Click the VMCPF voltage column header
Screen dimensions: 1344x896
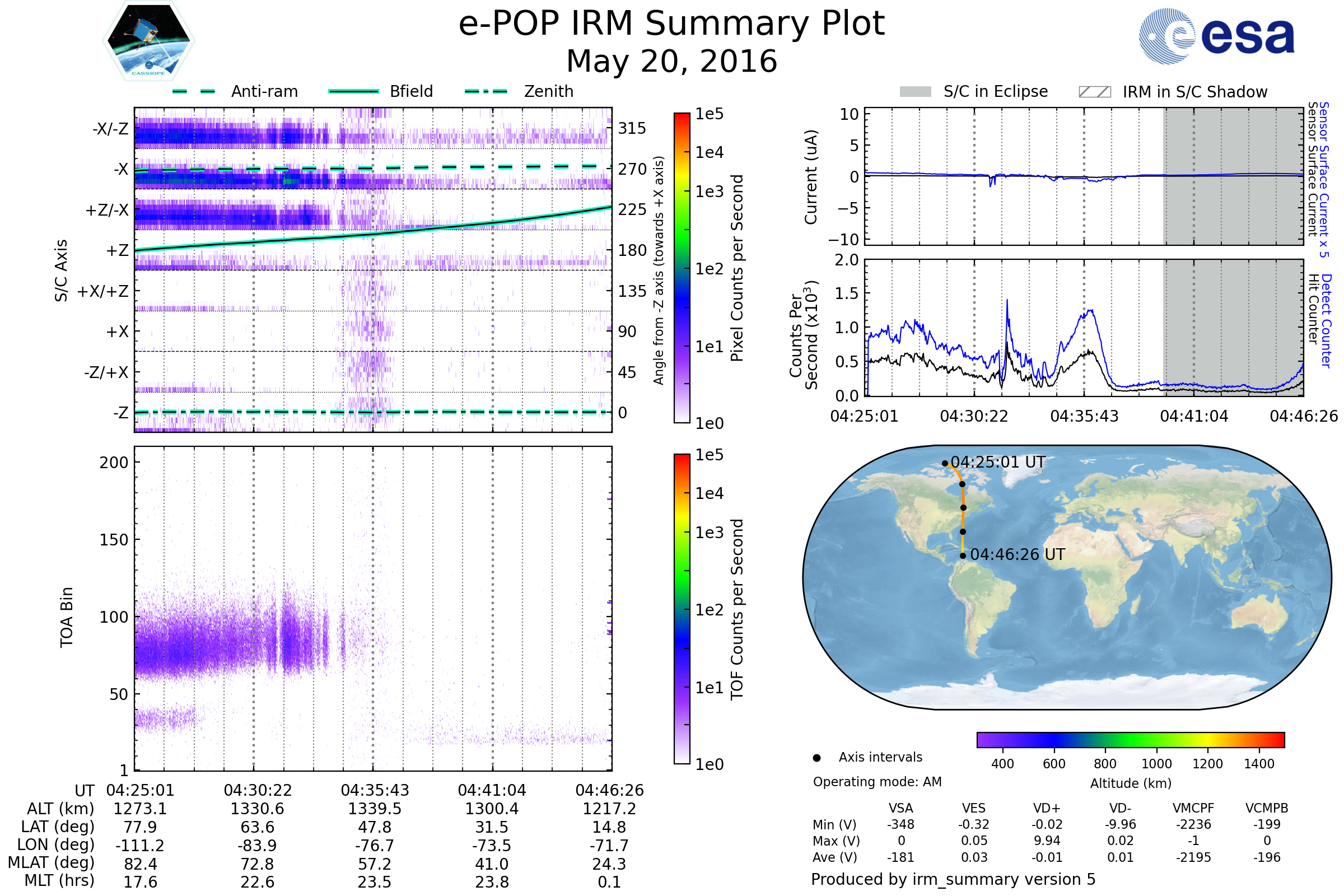1193,809
